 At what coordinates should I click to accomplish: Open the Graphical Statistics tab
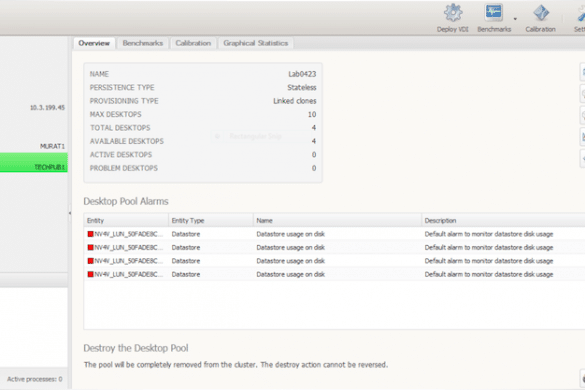(x=256, y=43)
